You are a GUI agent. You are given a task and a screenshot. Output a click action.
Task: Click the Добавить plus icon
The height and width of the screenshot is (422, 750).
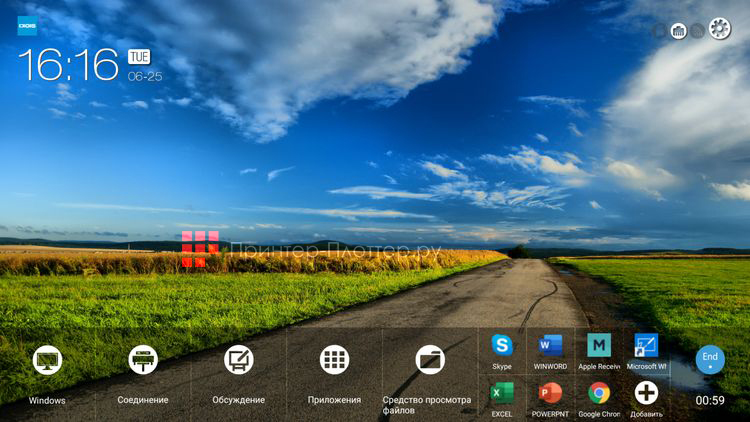click(646, 393)
